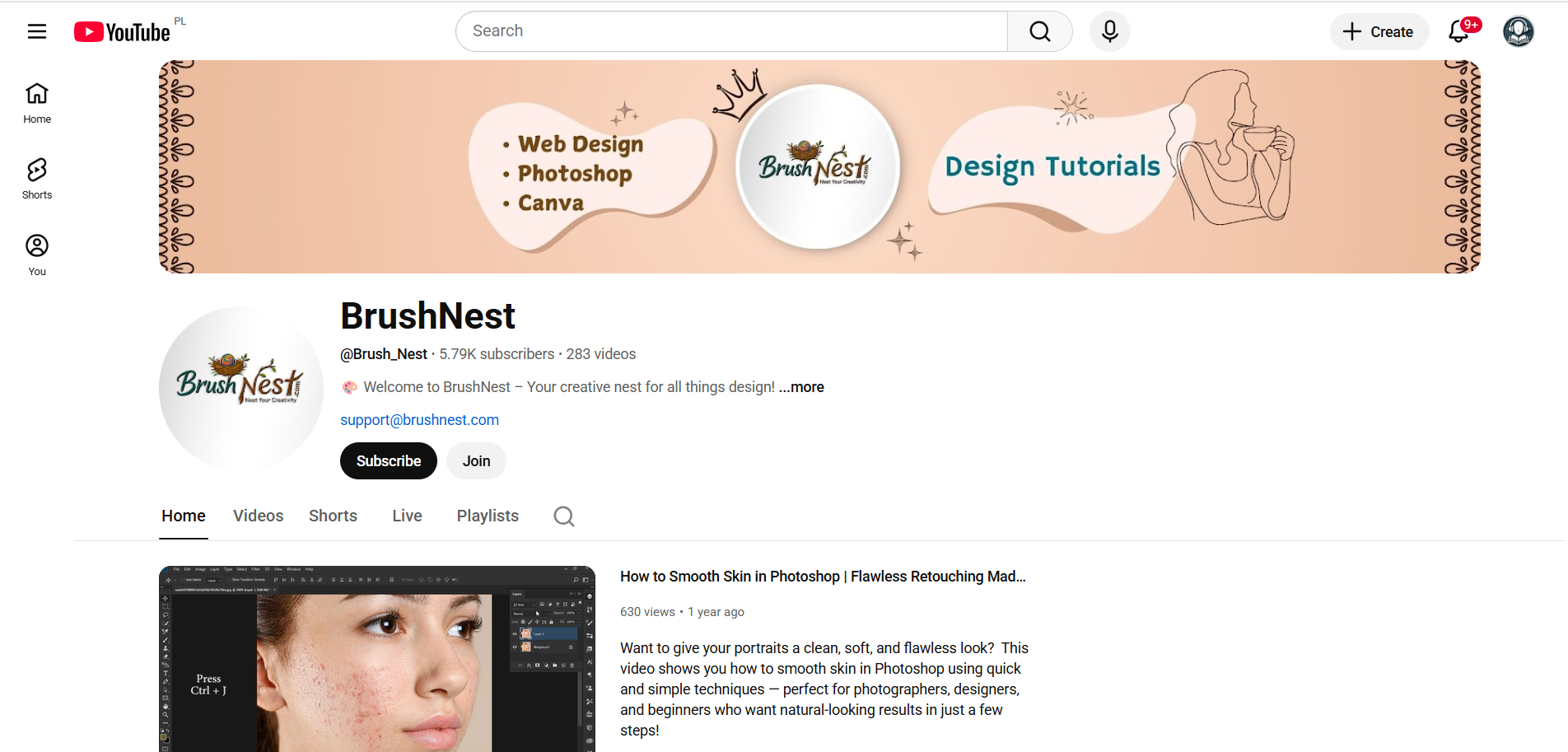This screenshot has height=752, width=1568.
Task: Subscribe to BrushNest channel
Action: point(389,460)
